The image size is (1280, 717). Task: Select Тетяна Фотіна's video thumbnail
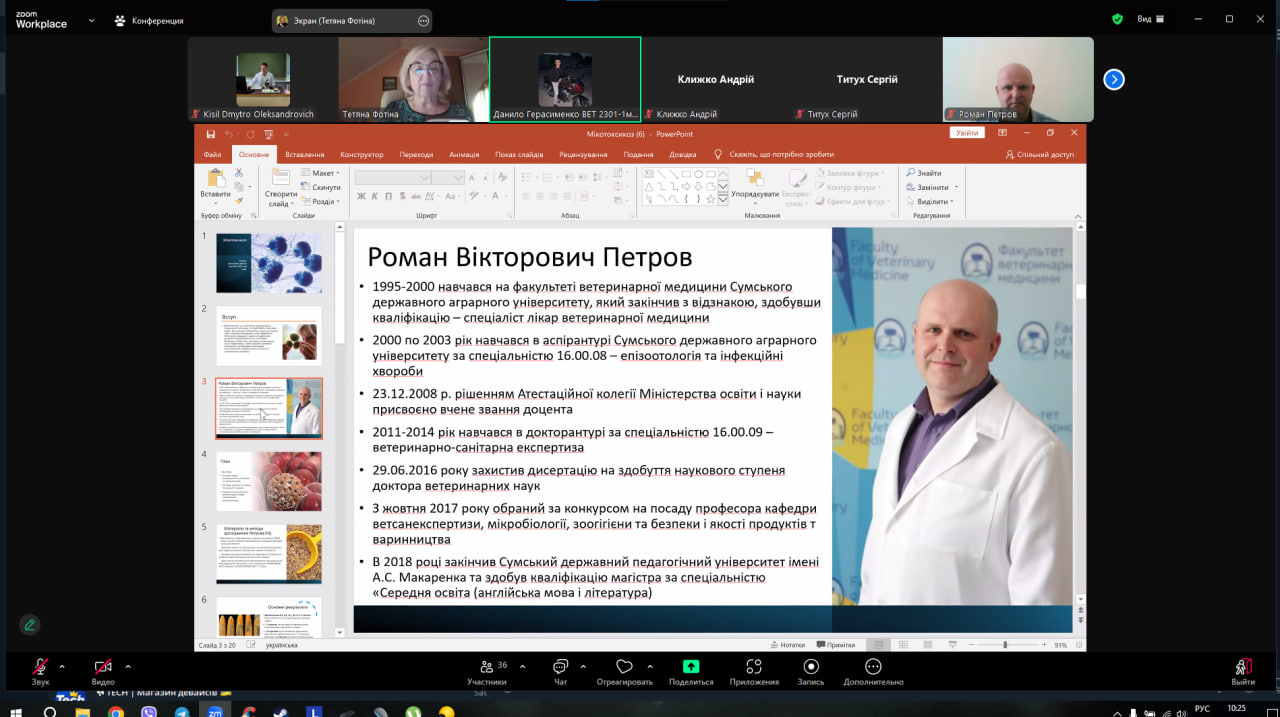(x=413, y=79)
